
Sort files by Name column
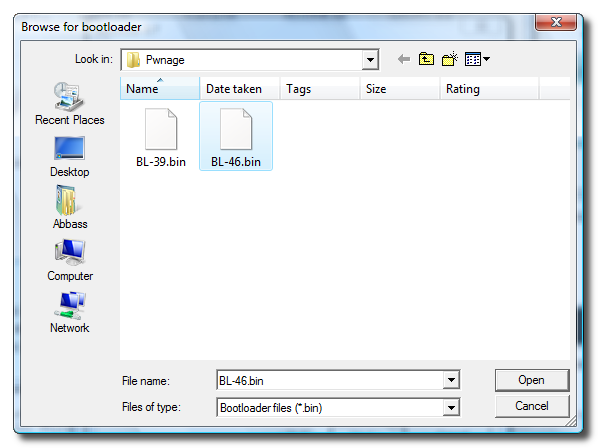[160, 88]
